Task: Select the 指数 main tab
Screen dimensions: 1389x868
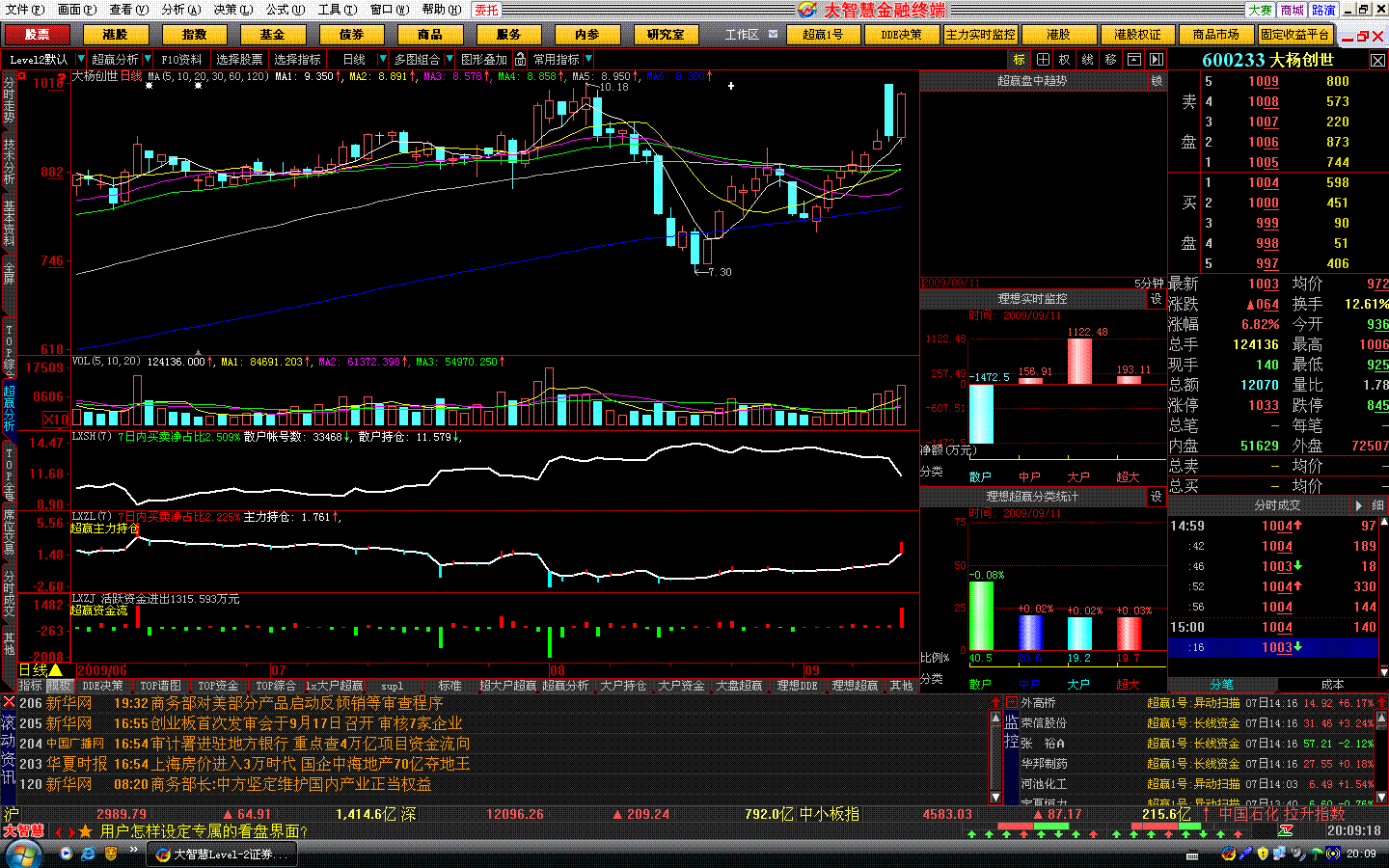Action: 194,35
